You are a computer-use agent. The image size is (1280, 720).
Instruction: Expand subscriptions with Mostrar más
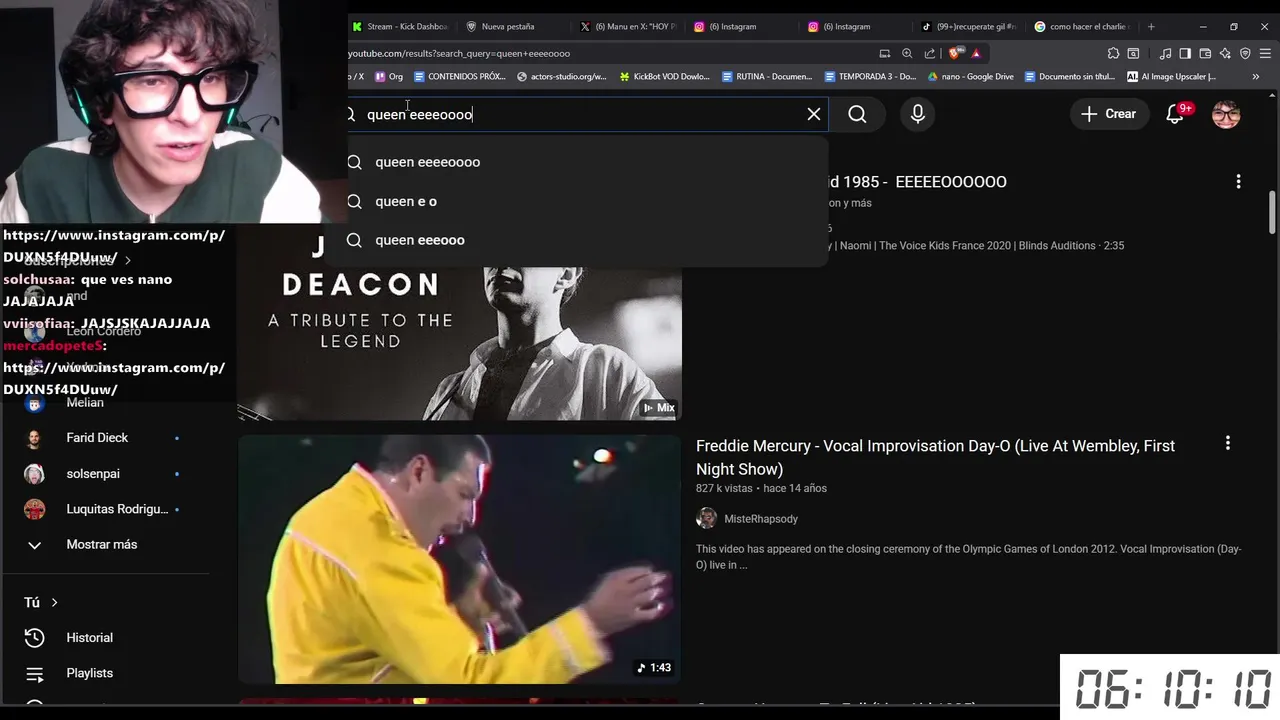[101, 544]
